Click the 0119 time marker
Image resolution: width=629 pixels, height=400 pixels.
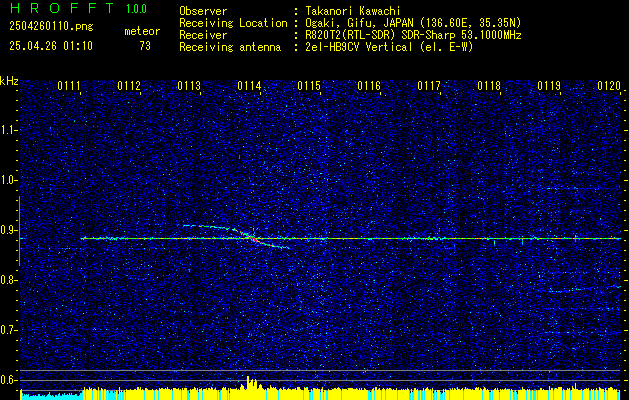coord(549,86)
